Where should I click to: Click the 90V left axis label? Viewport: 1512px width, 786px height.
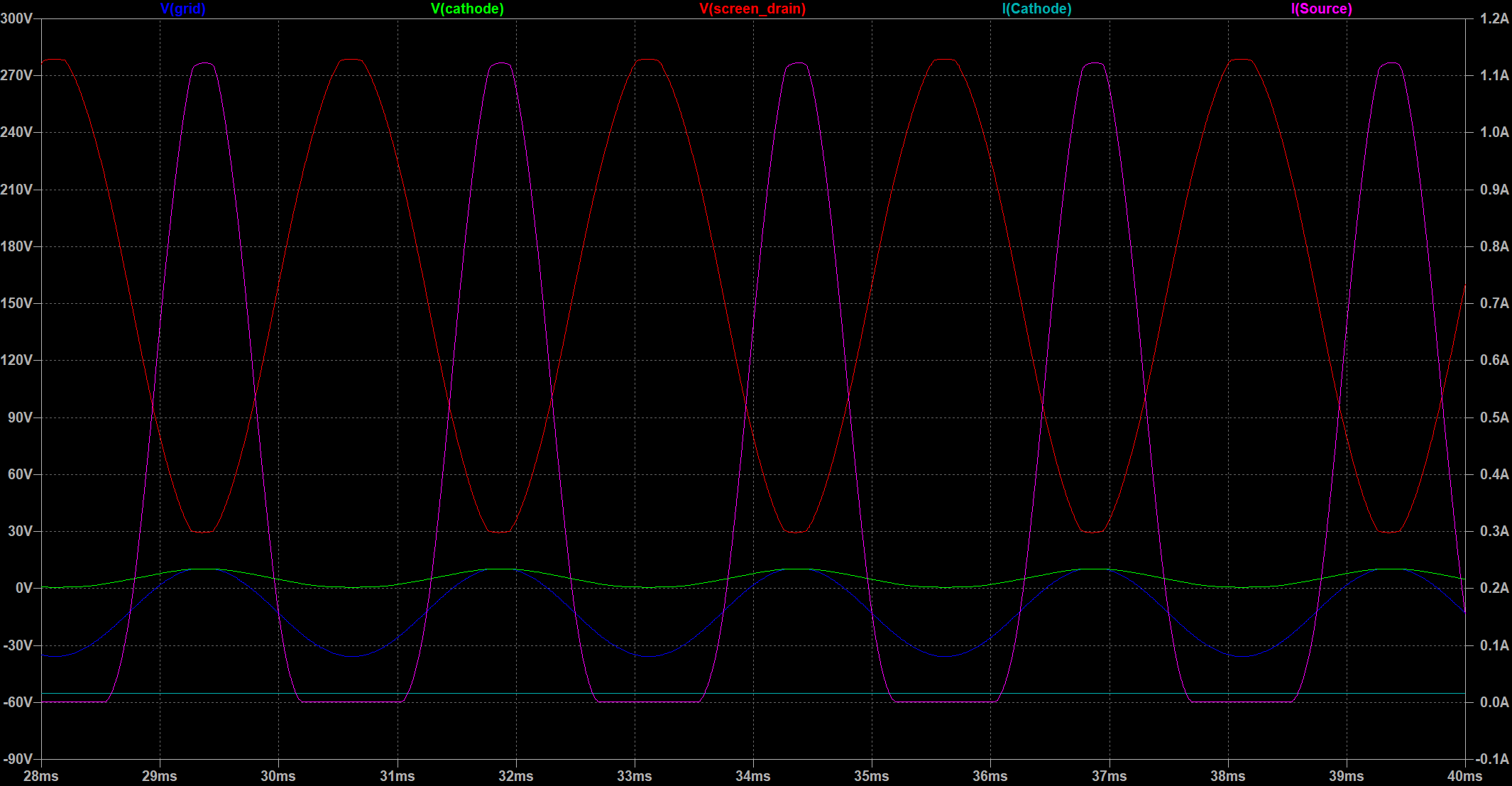(20, 417)
